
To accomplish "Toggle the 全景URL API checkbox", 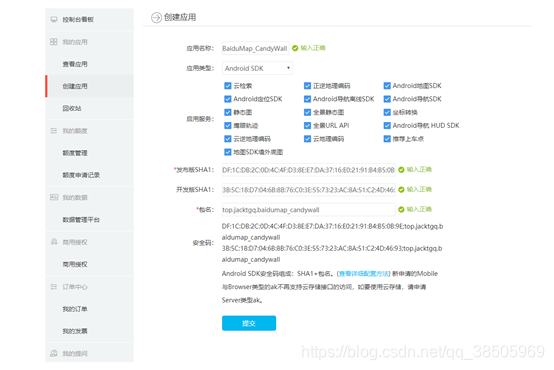I will pos(307,125).
